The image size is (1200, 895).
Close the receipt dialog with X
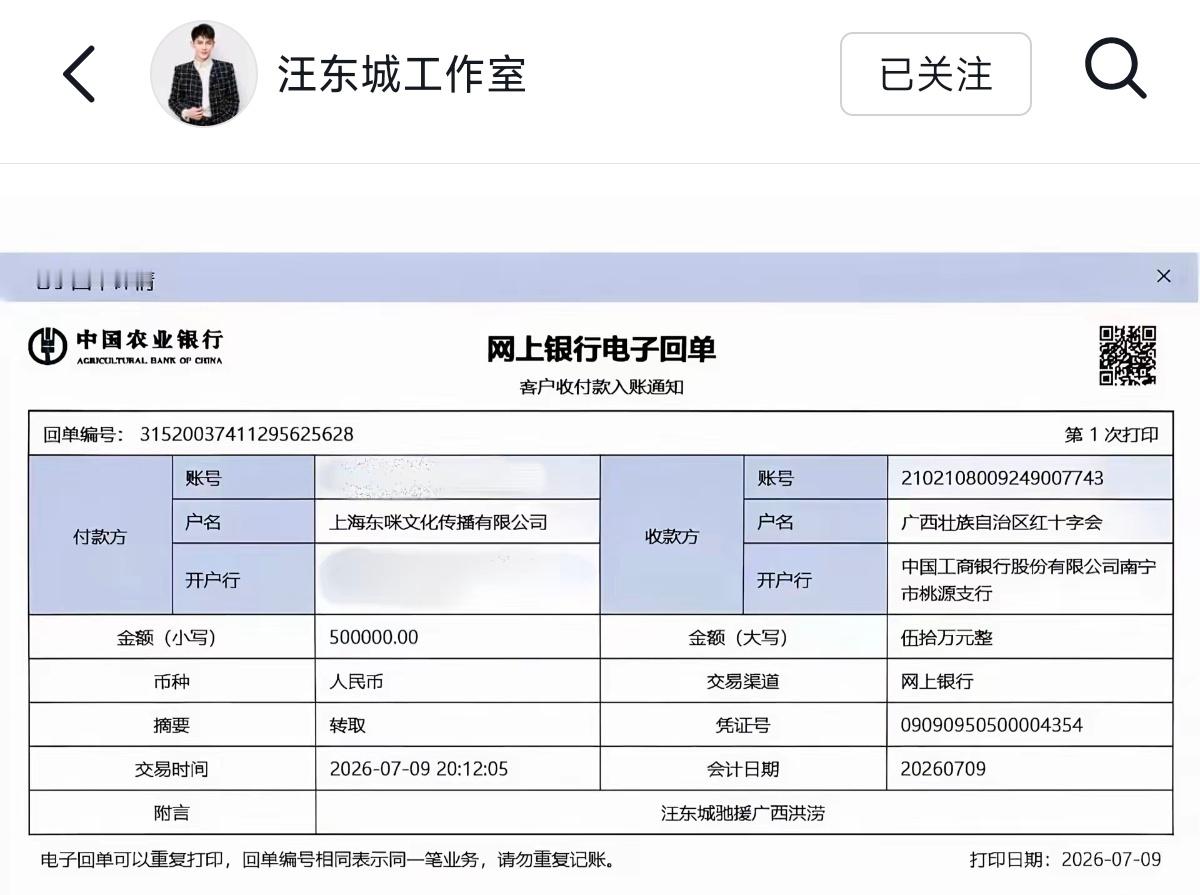1163,276
